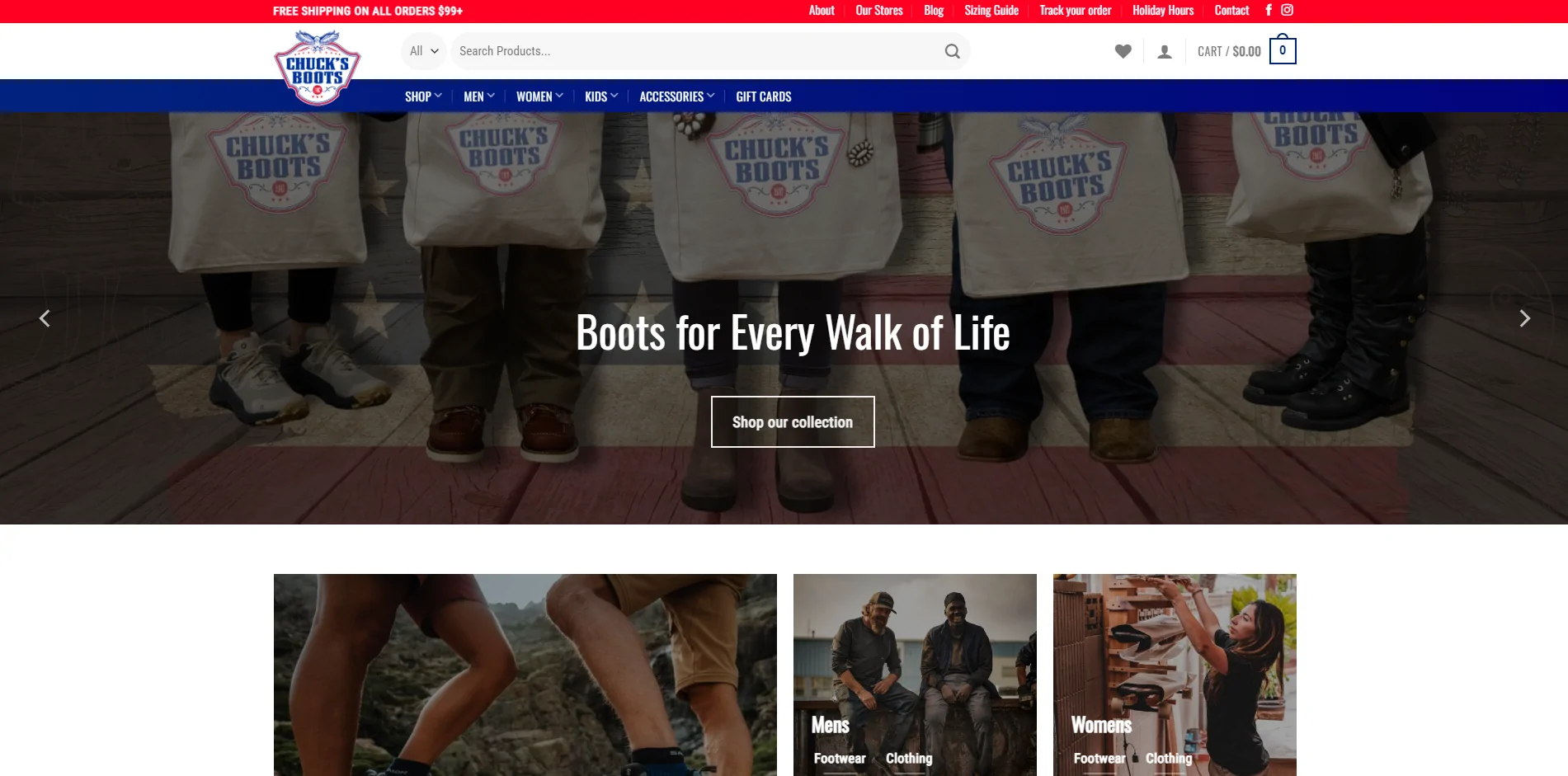Click the Shop our collection button
The width and height of the screenshot is (1568, 776).
792,421
